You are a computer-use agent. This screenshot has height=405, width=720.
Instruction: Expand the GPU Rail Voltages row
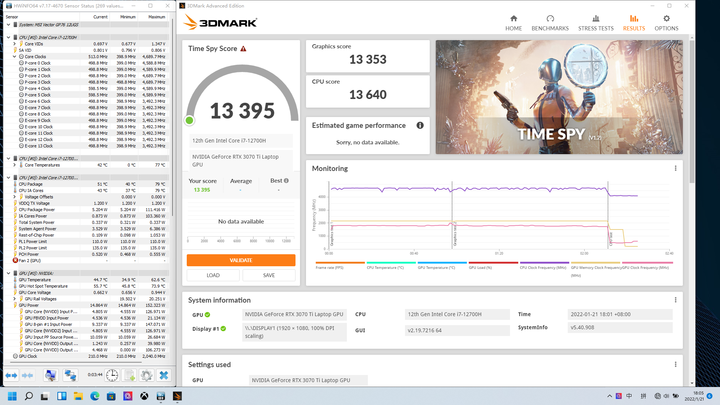[15, 298]
